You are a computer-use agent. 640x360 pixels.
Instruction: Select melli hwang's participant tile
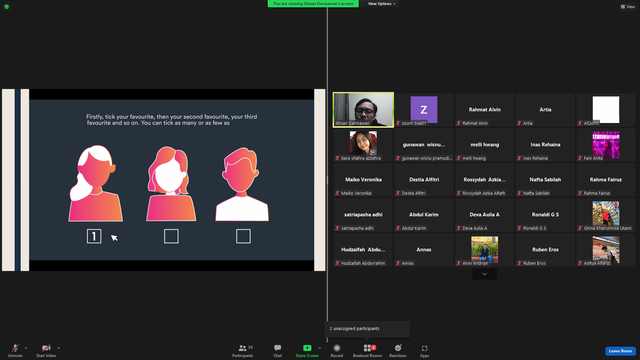[484, 145]
